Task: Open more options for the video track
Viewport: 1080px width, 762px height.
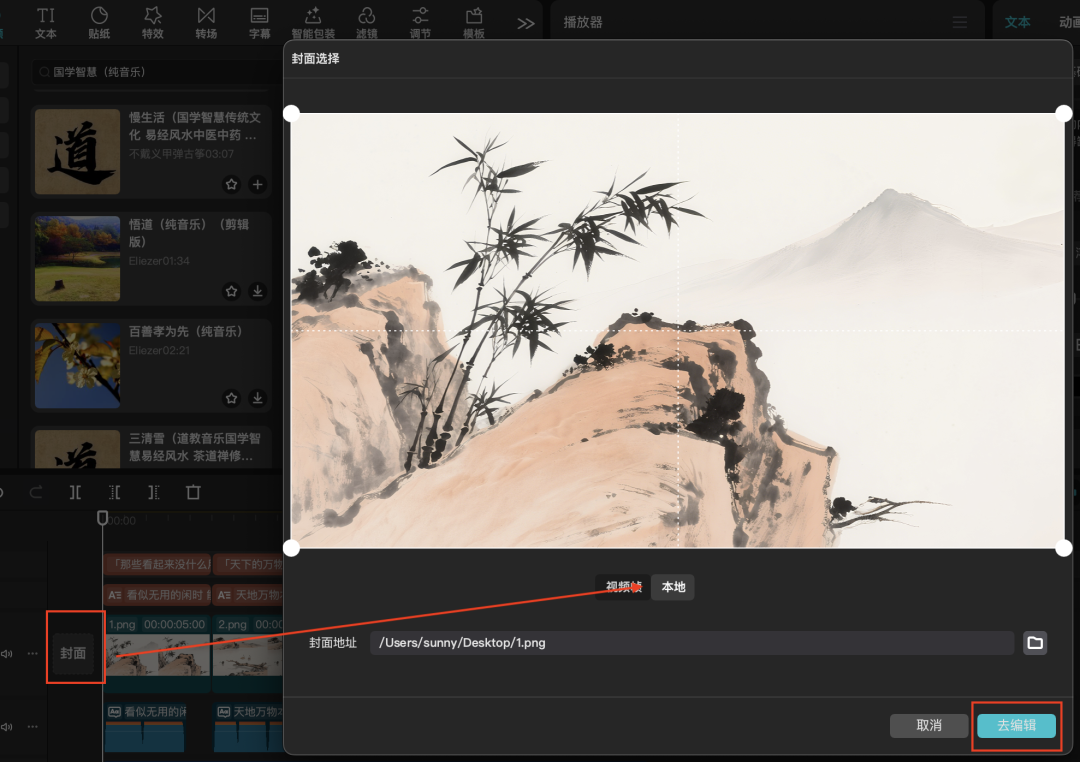Action: 32,654
